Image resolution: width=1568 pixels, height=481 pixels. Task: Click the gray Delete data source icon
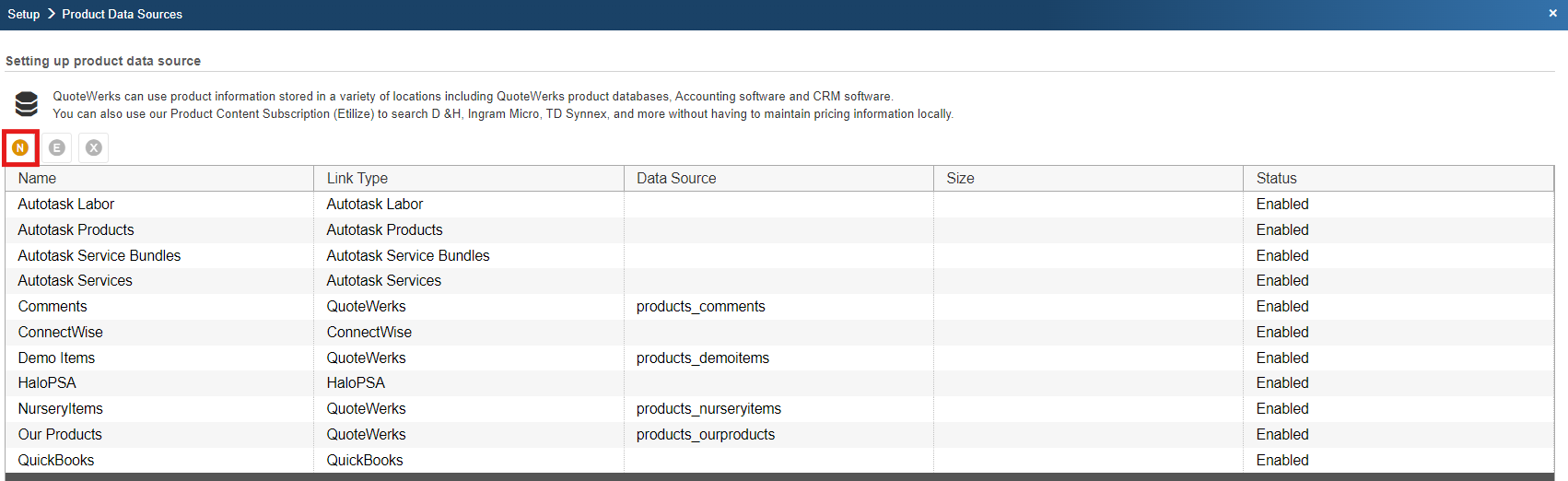[x=94, y=147]
